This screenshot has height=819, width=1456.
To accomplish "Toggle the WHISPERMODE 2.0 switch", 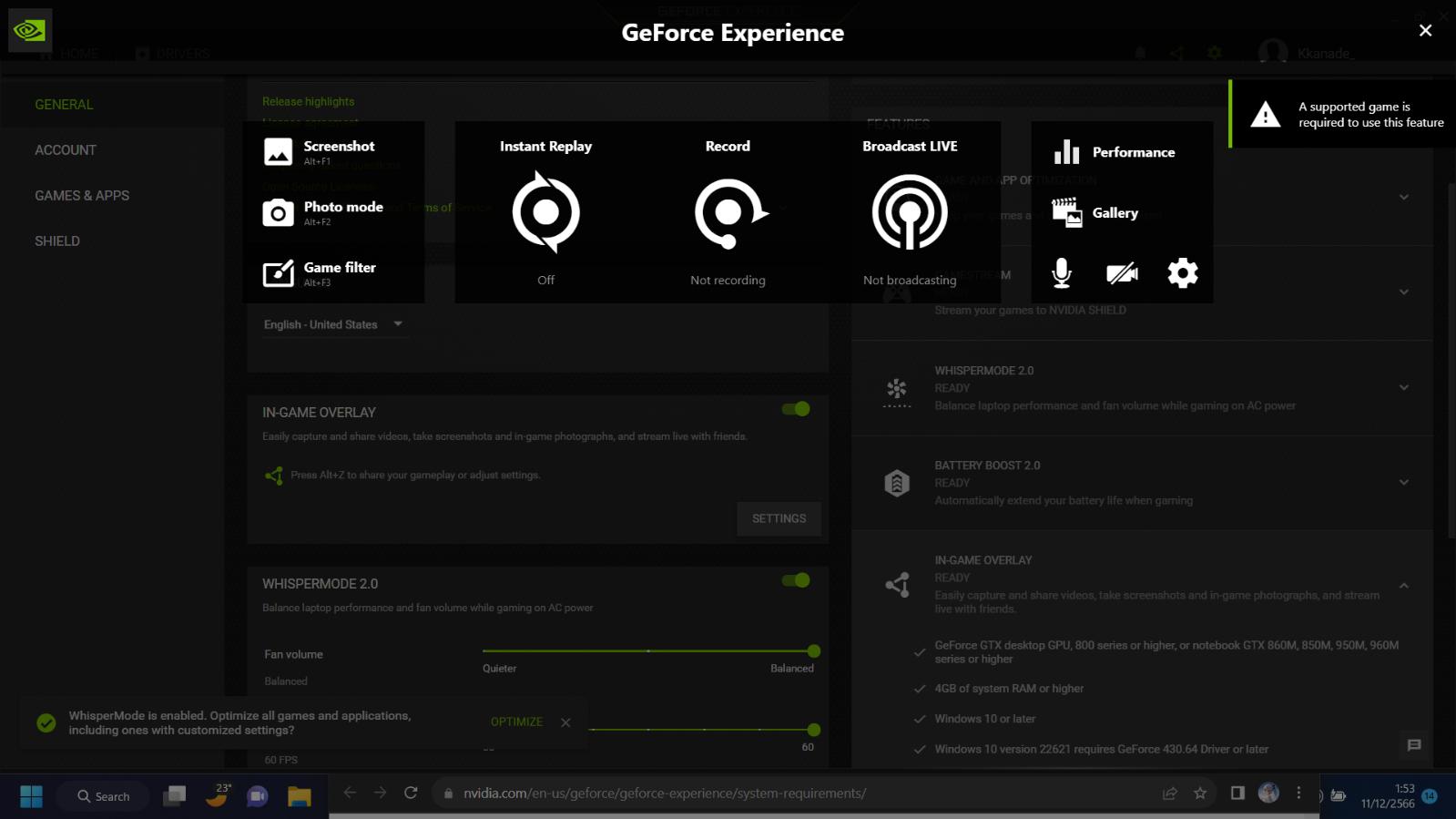I will pyautogui.click(x=796, y=580).
